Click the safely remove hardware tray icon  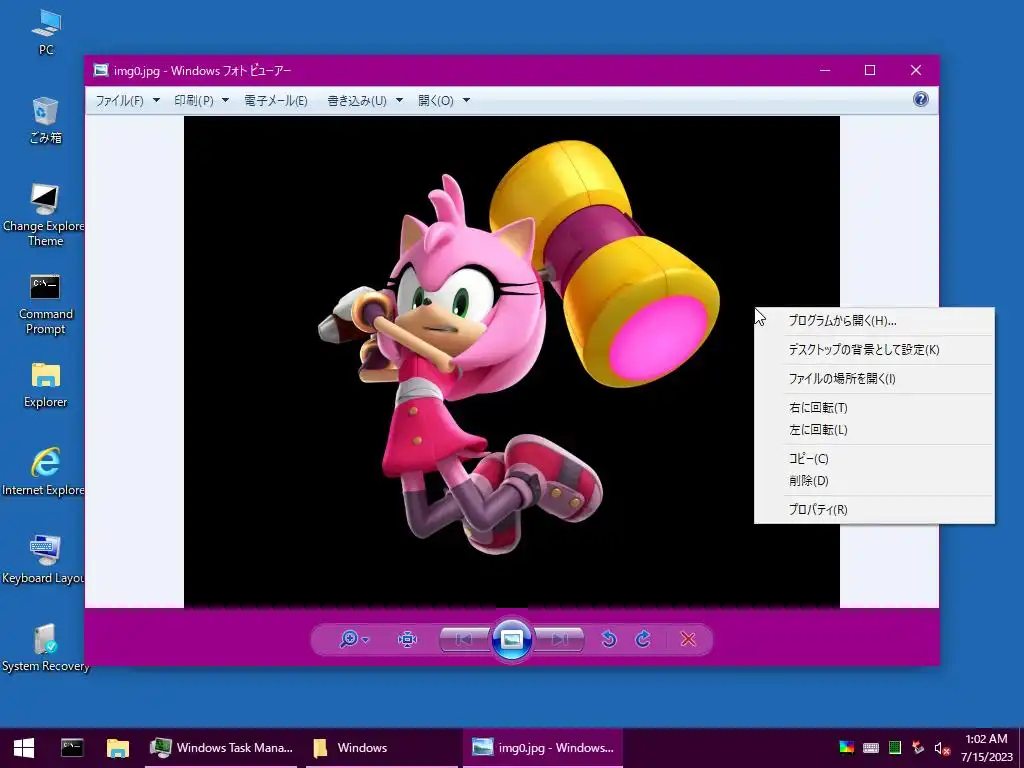[918, 748]
